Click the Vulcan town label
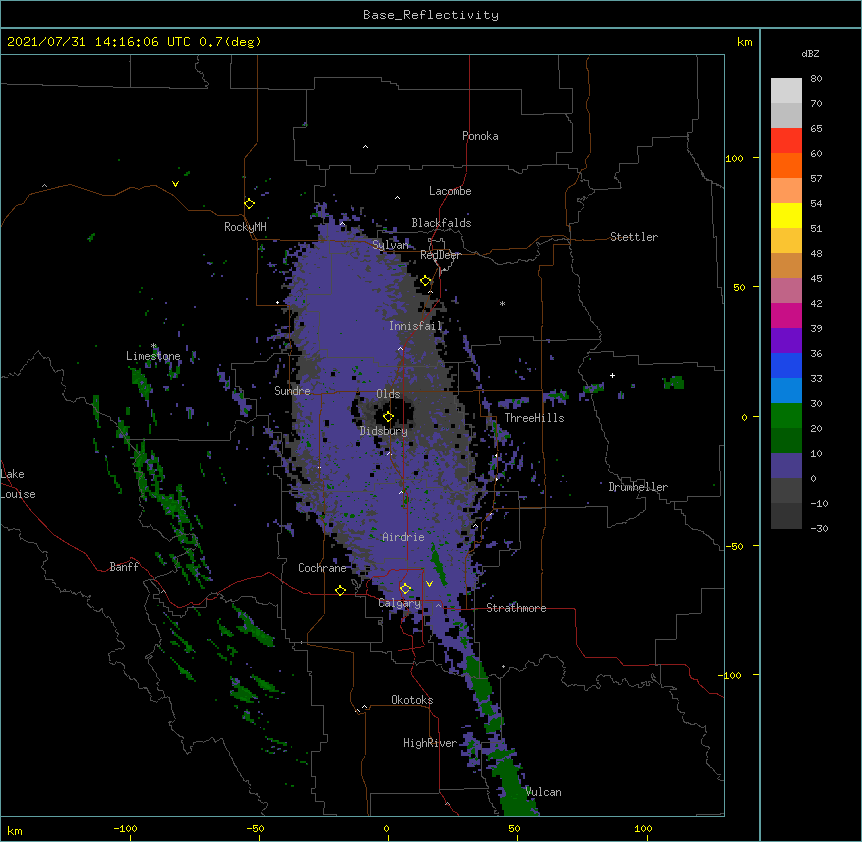Image resolution: width=862 pixels, height=842 pixels. point(543,792)
